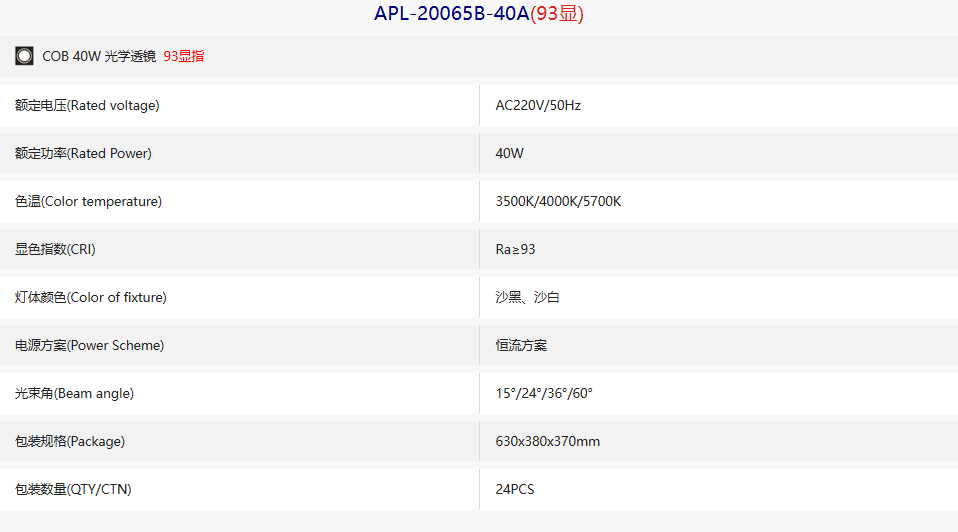This screenshot has width=958, height=532.
Task: Select the 灯体颜色(Color of fixture) label
Action: click(90, 297)
